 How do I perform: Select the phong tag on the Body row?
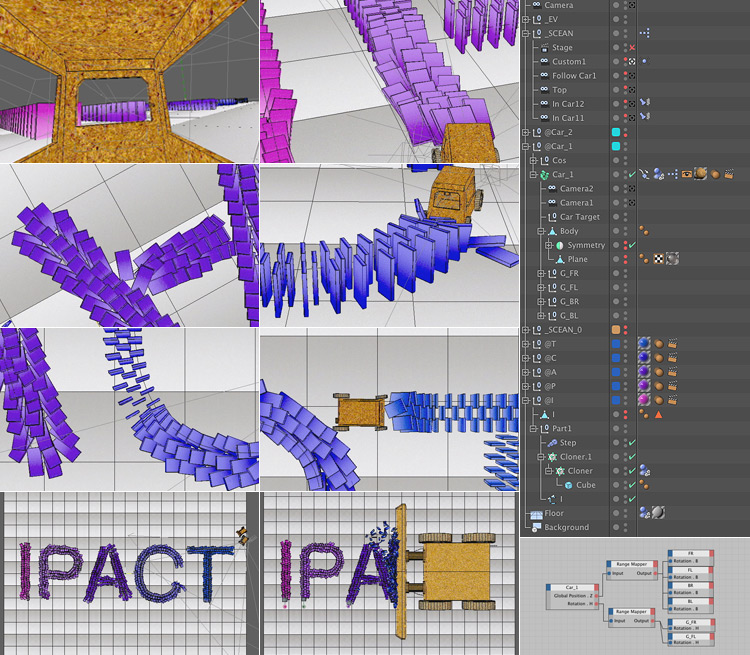tap(644, 231)
